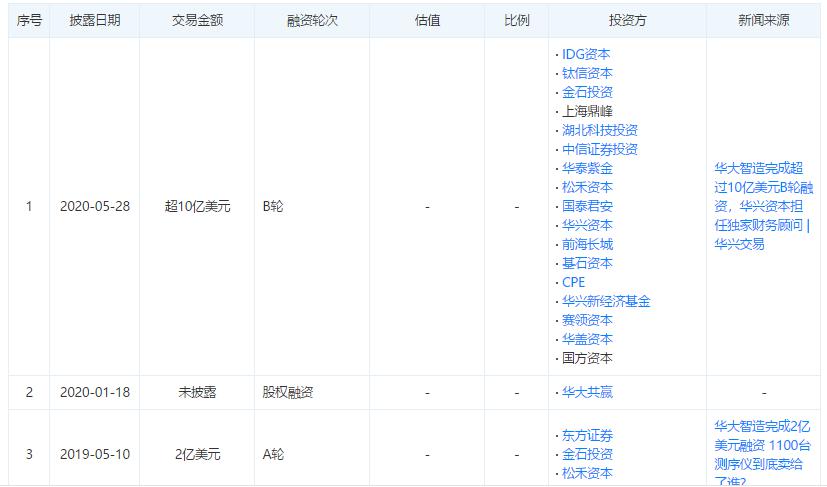Select the amount 未披露
This screenshot has height=487, width=827.
click(197, 392)
